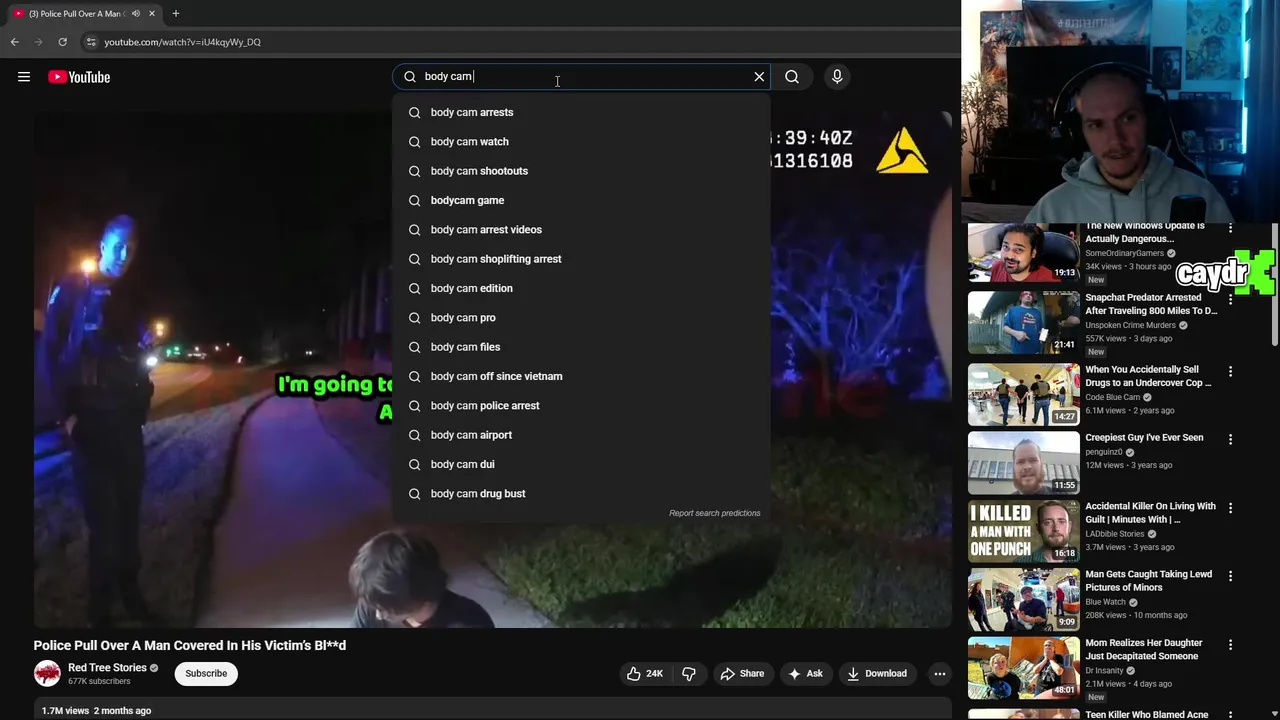Open options menu for 'When You Accidentally Sell Drugs'
The image size is (1280, 720).
coord(1230,371)
